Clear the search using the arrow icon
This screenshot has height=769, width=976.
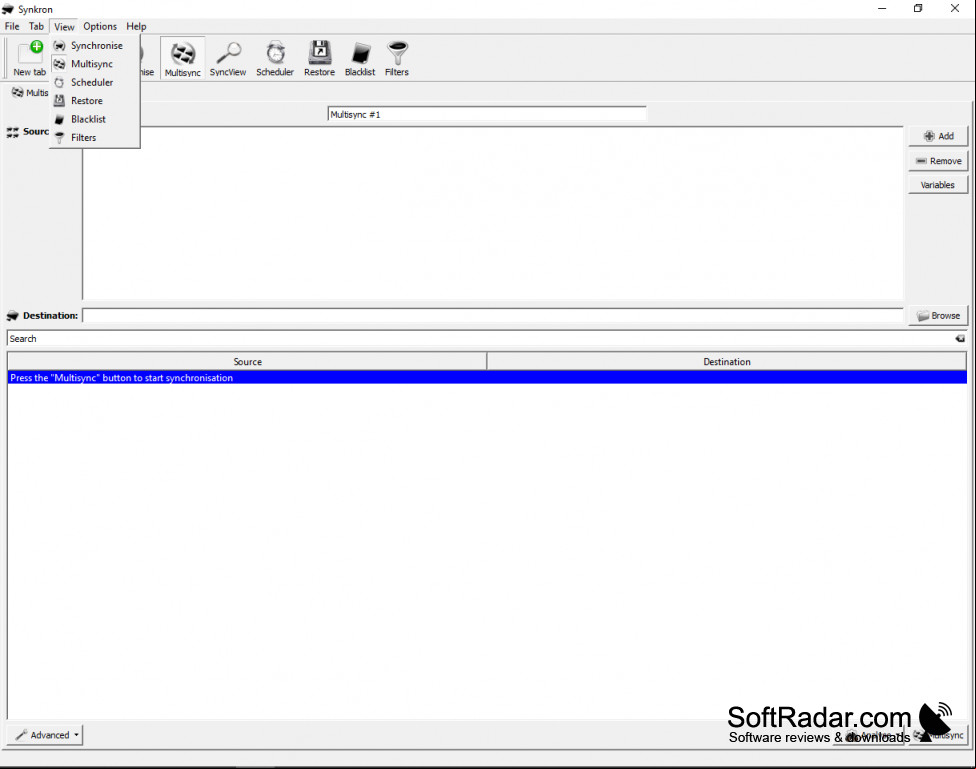(x=960, y=339)
